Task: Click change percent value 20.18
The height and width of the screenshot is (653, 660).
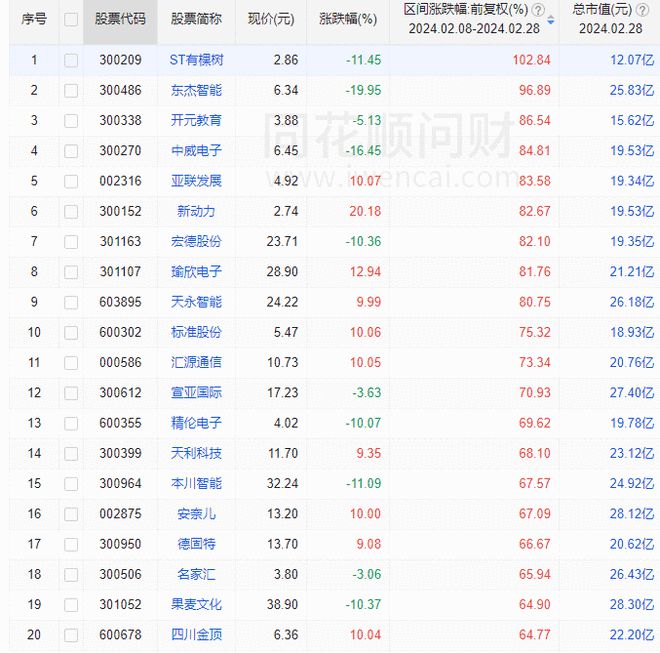Action: (365, 211)
